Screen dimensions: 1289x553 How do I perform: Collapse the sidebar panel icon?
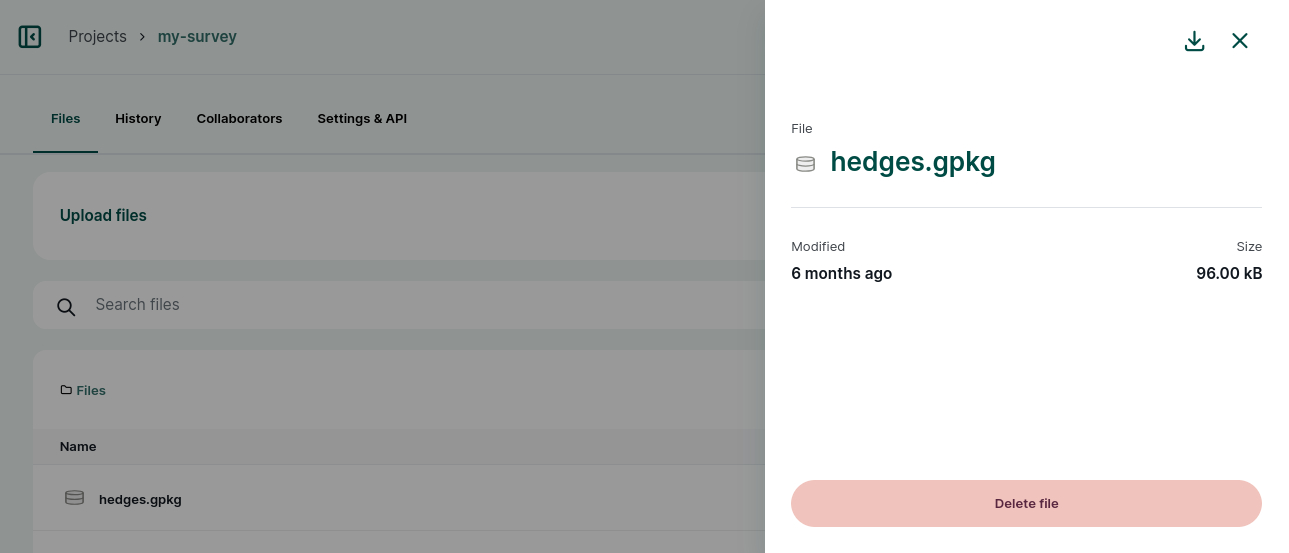pos(30,37)
